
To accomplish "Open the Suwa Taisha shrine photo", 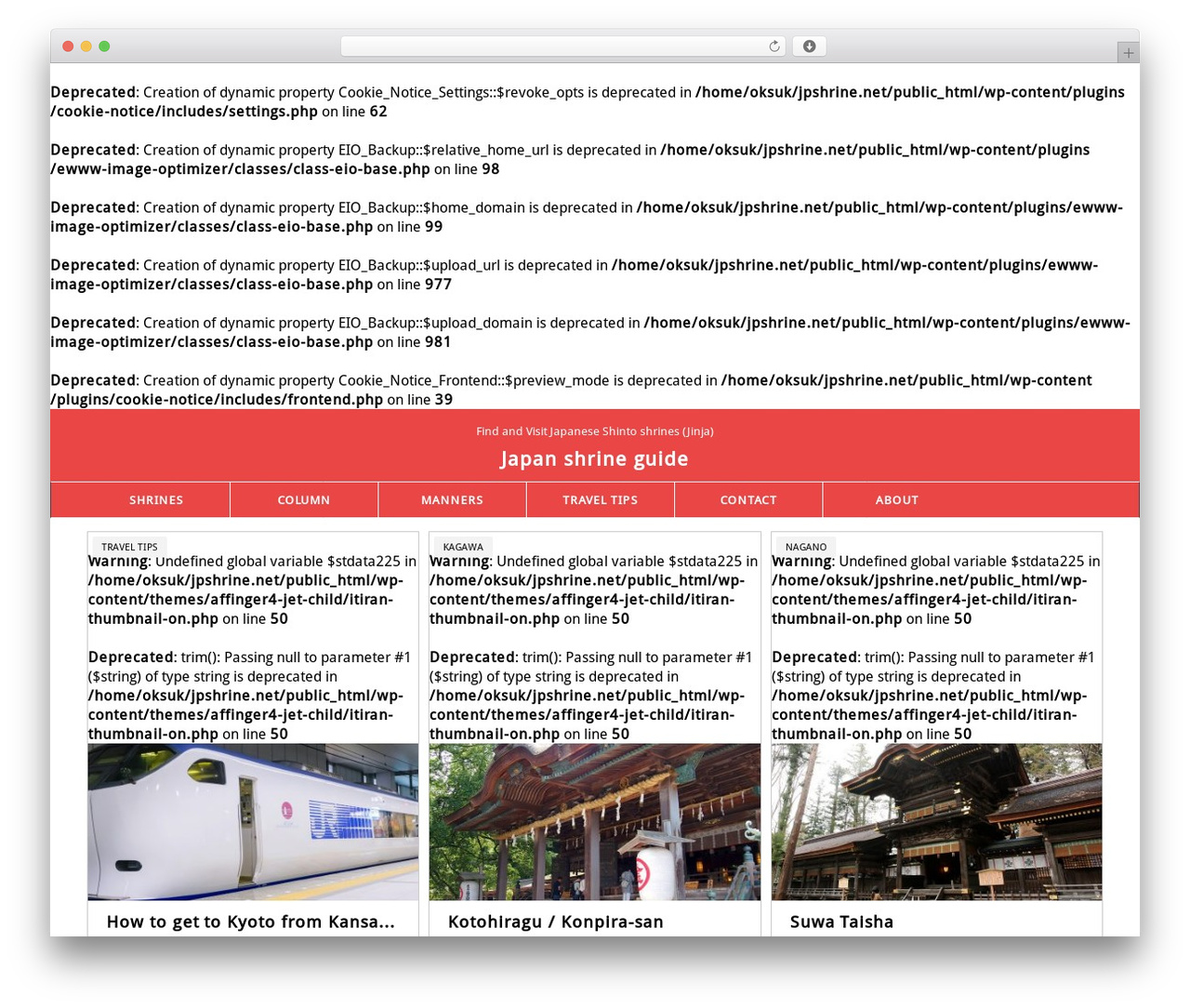I will [x=937, y=822].
